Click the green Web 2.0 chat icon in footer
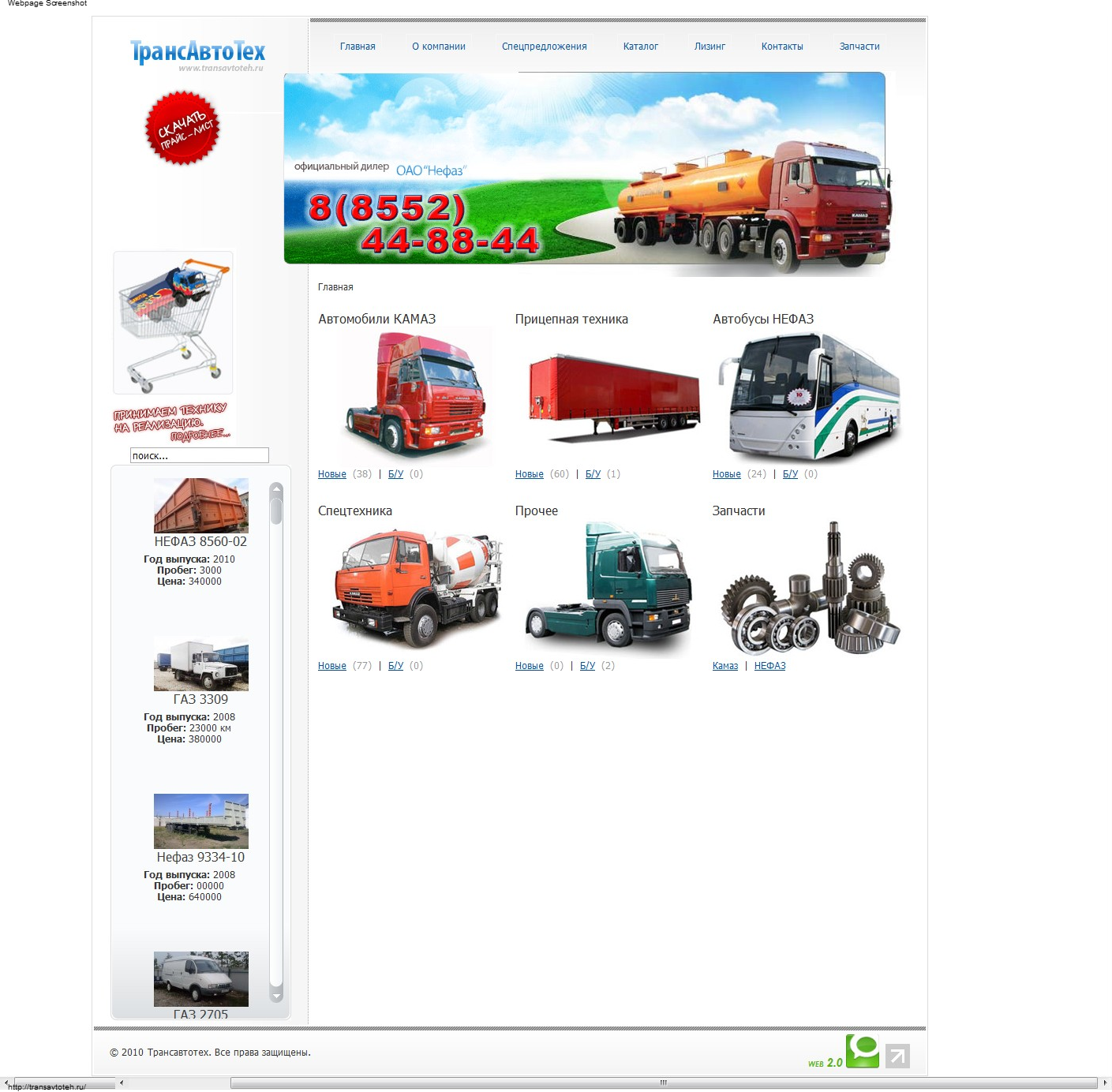Screen dimensions: 1112x1092 pos(864,1051)
